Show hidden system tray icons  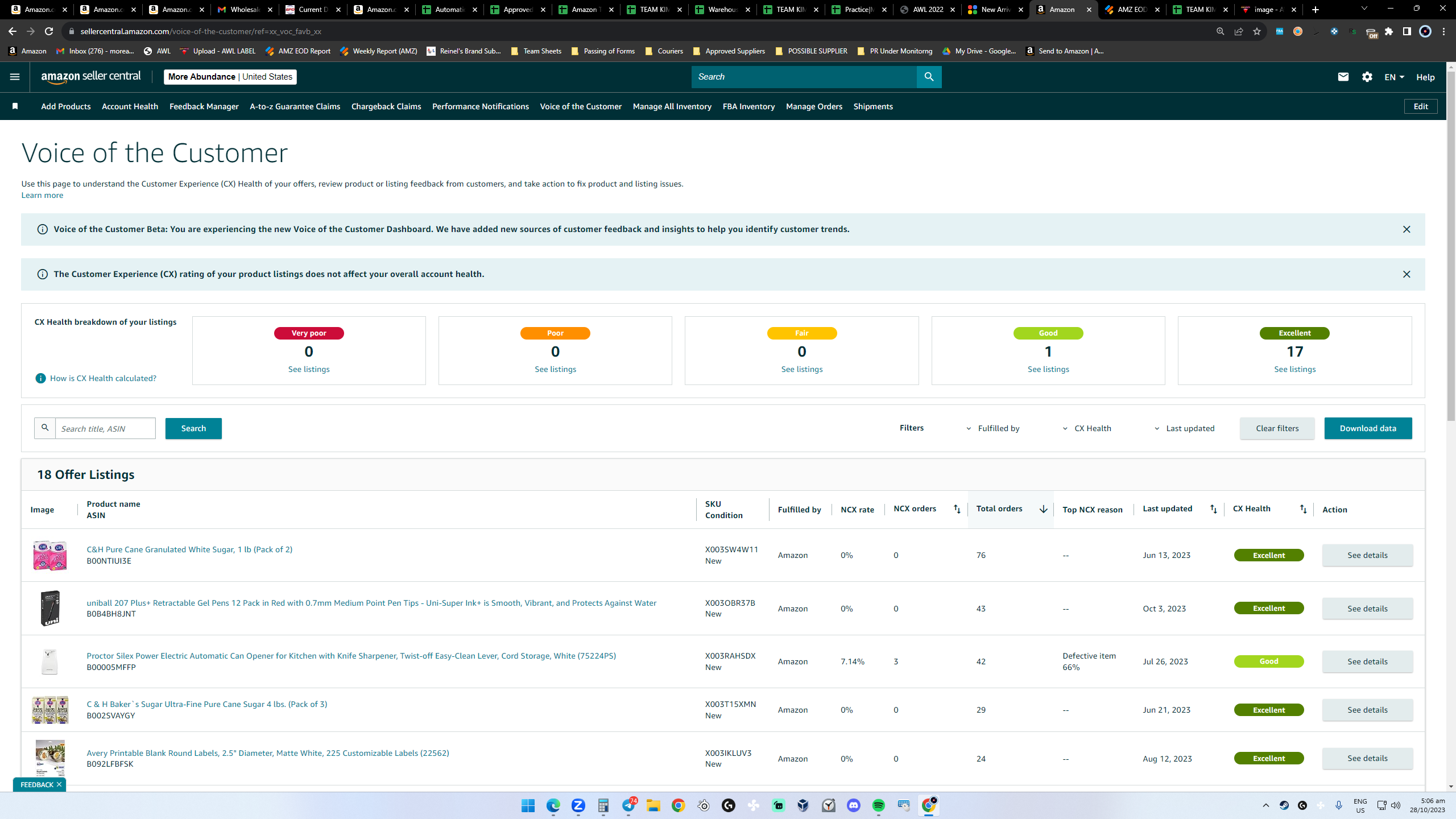pyautogui.click(x=1265, y=805)
